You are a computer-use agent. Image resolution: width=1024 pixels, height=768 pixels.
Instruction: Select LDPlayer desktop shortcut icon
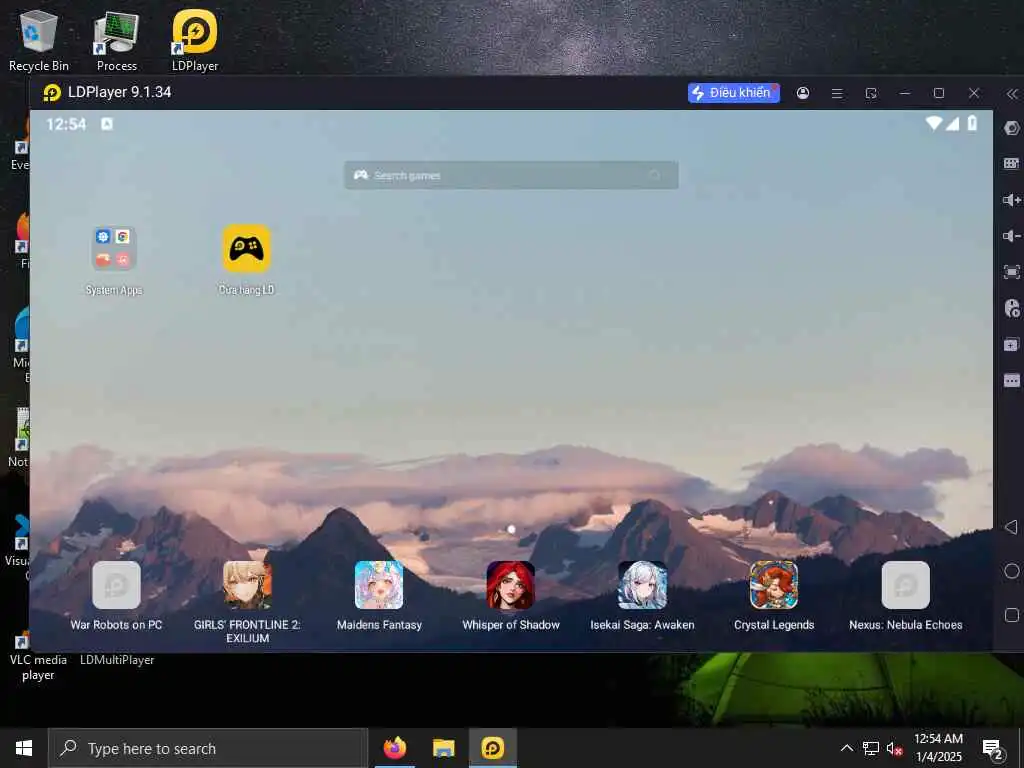tap(195, 40)
